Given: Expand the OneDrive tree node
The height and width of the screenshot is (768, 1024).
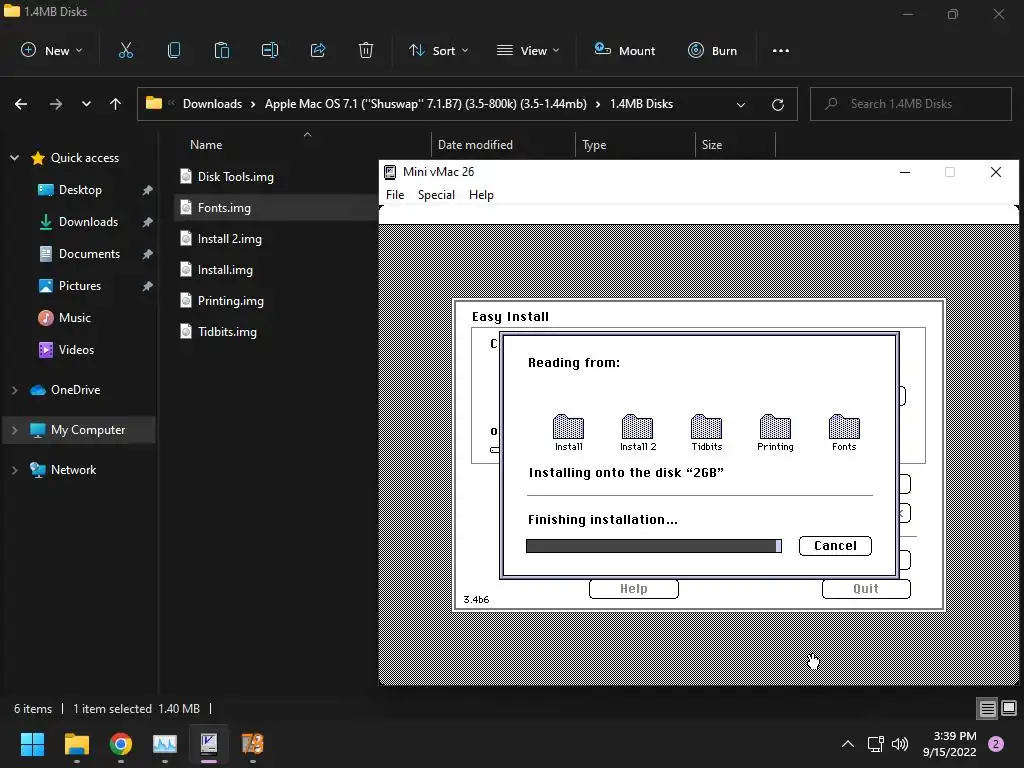Looking at the screenshot, I should (x=14, y=390).
